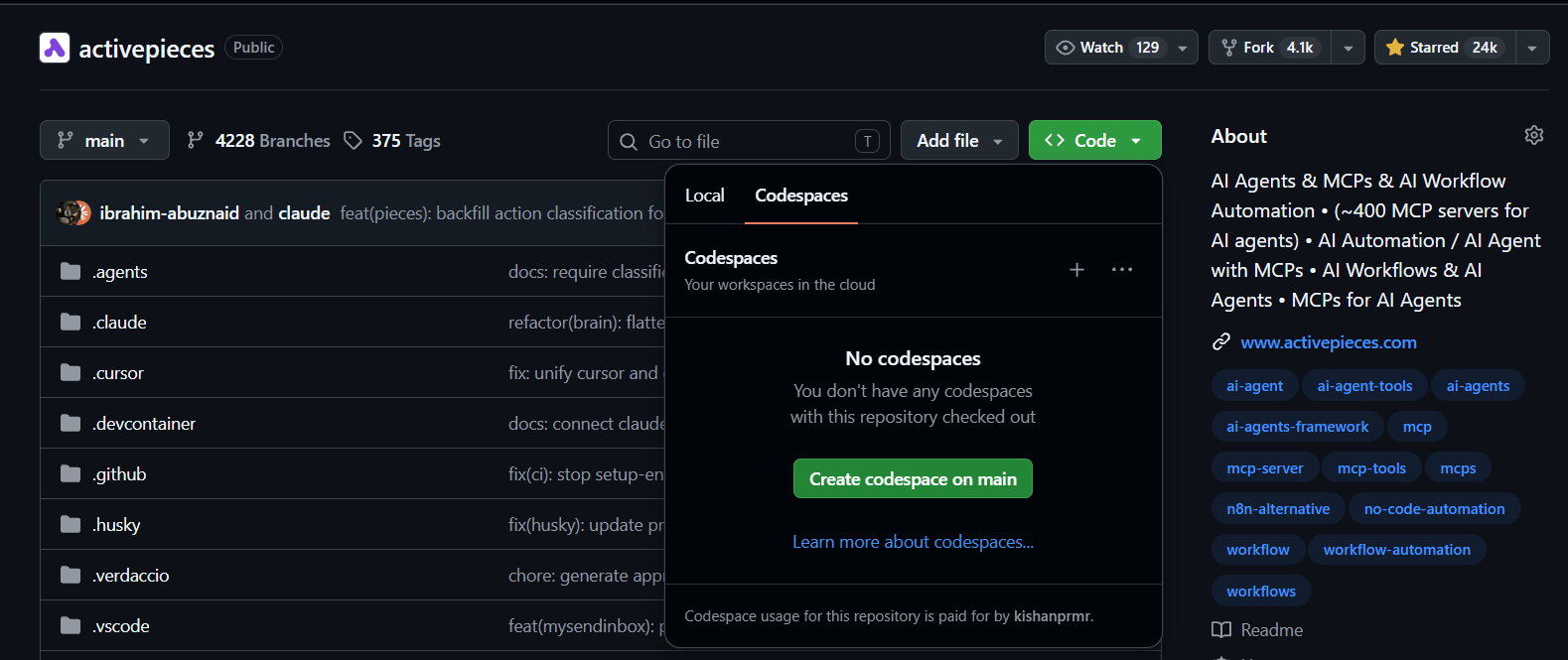The width and height of the screenshot is (1568, 660).
Task: Click claude co-author link
Action: (304, 213)
